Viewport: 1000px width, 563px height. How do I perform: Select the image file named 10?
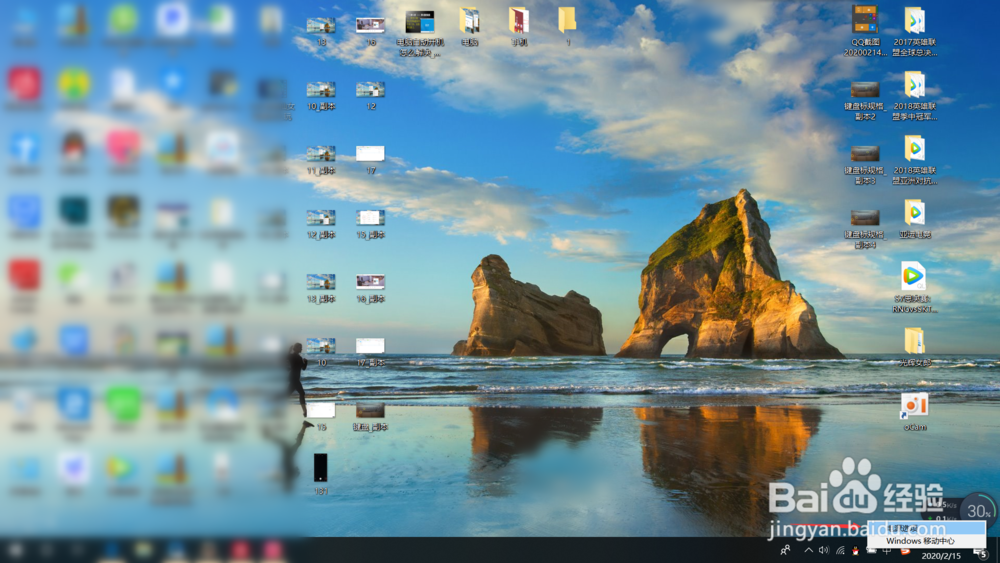coord(321,352)
